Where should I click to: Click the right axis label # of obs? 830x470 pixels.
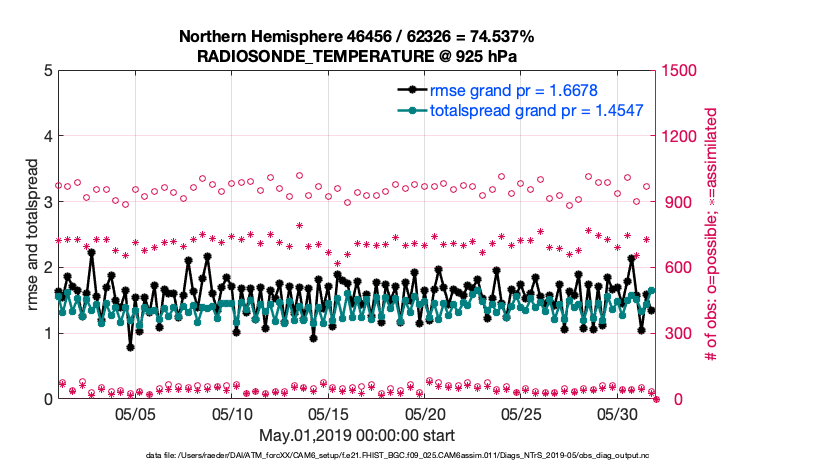click(x=713, y=234)
